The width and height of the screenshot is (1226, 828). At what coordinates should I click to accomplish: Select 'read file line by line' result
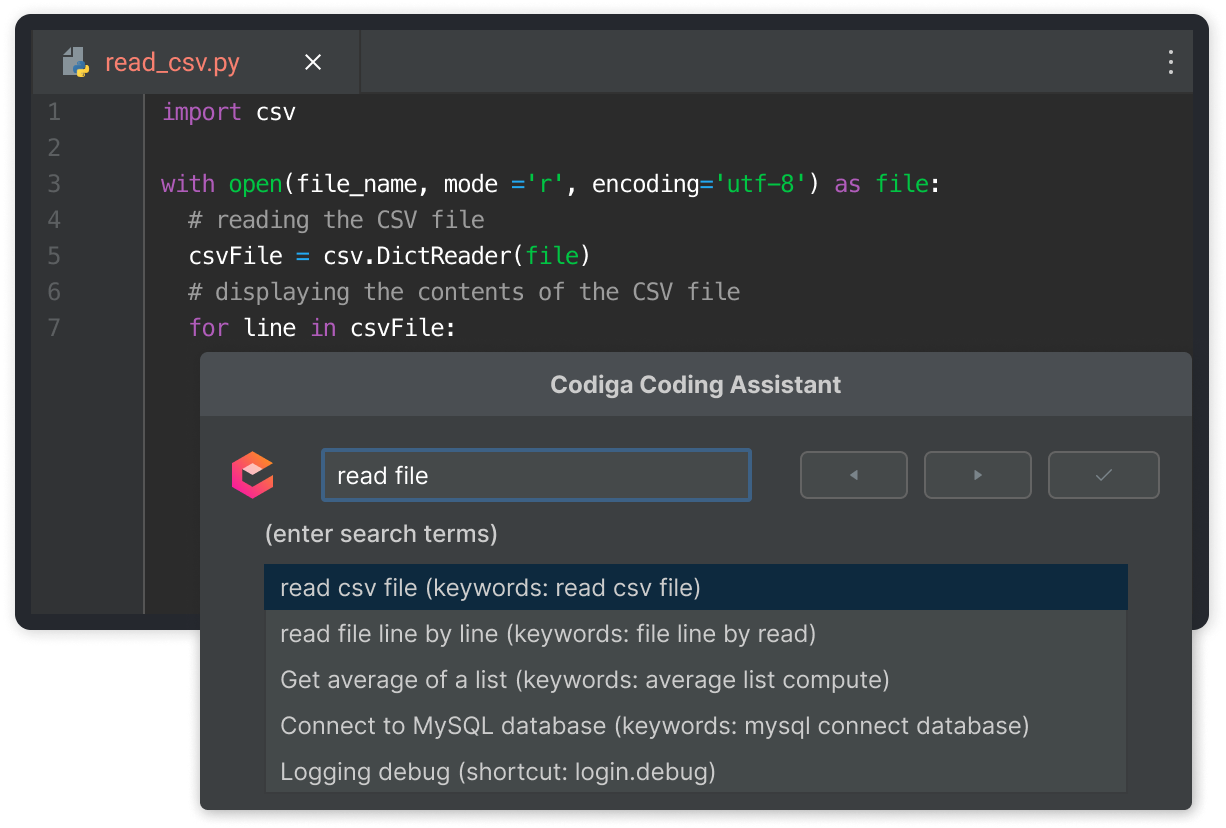[696, 633]
